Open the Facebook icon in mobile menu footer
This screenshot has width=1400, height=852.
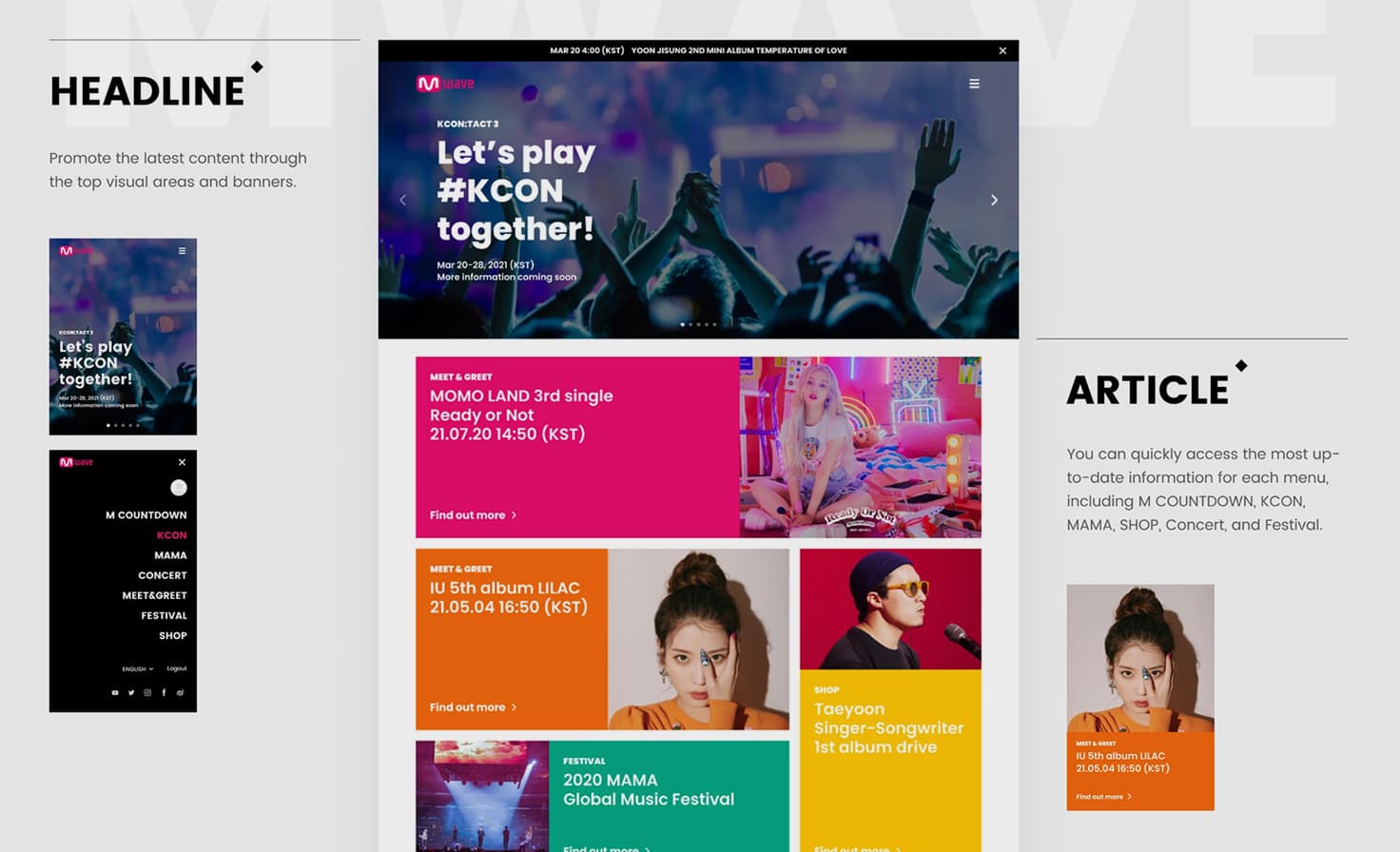tap(164, 692)
